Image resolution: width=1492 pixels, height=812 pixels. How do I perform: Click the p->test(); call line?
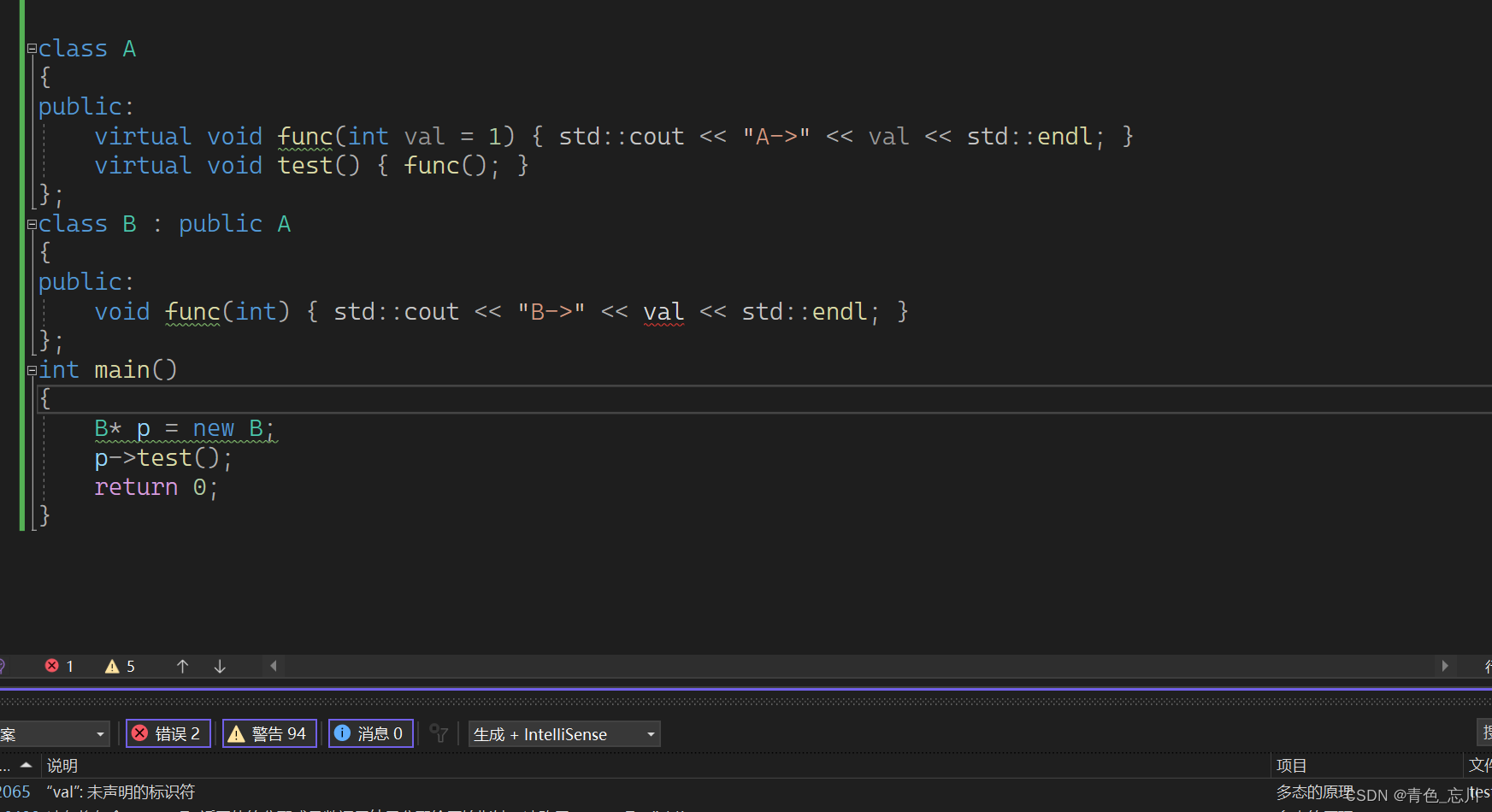click(x=163, y=458)
